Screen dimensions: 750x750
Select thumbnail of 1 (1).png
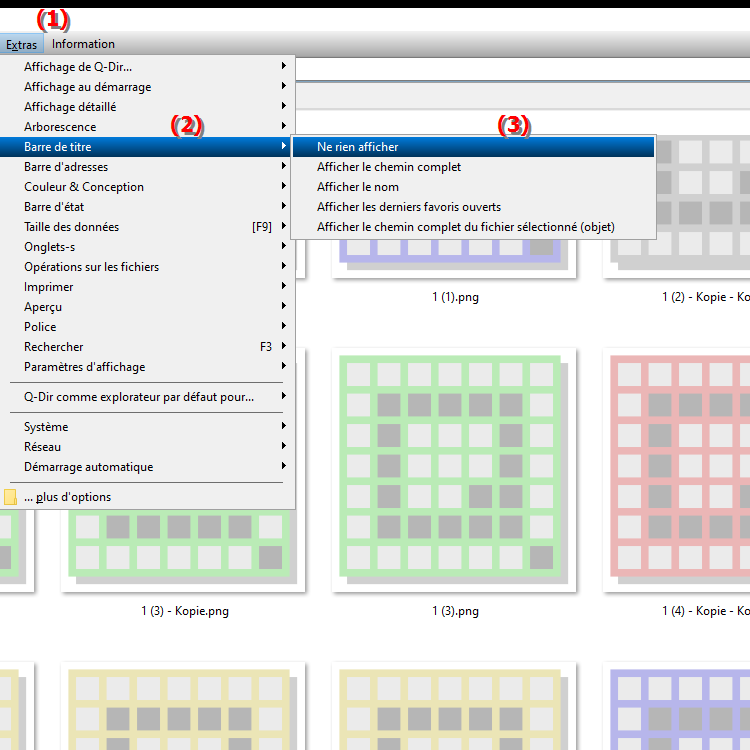click(x=453, y=258)
